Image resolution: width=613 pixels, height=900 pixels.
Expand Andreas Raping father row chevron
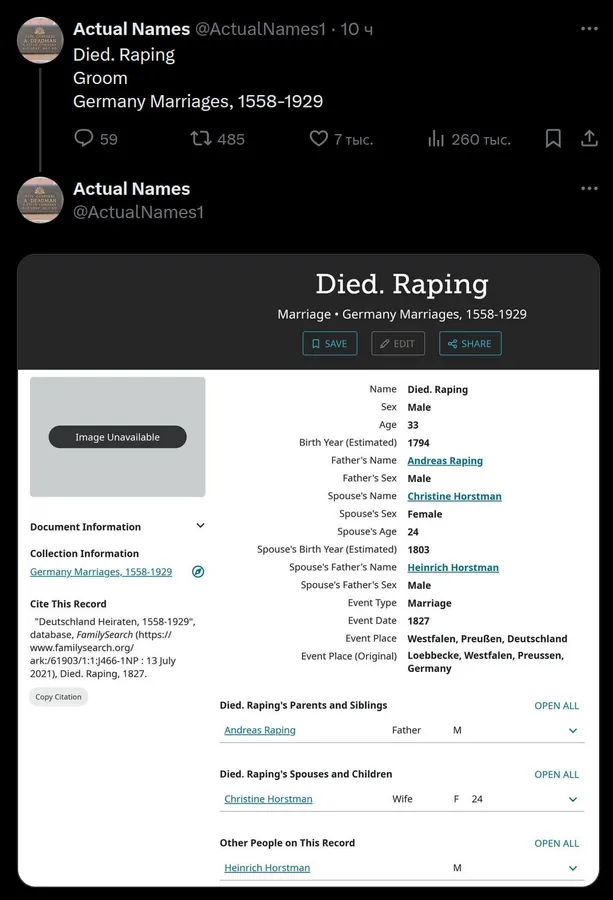[x=573, y=731]
